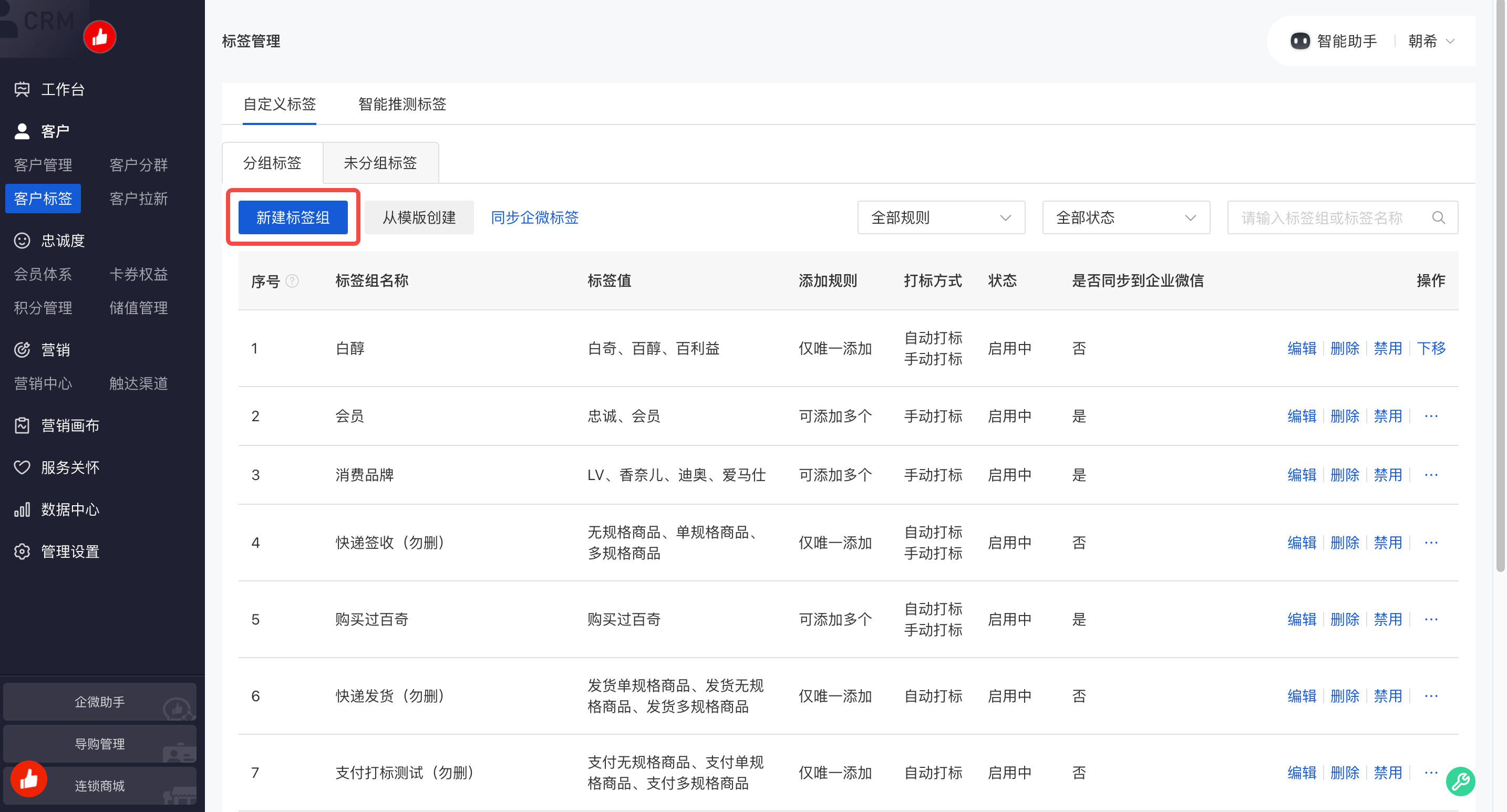Open the 全部规则 dropdown
Screen dimensions: 1507x812
point(941,217)
